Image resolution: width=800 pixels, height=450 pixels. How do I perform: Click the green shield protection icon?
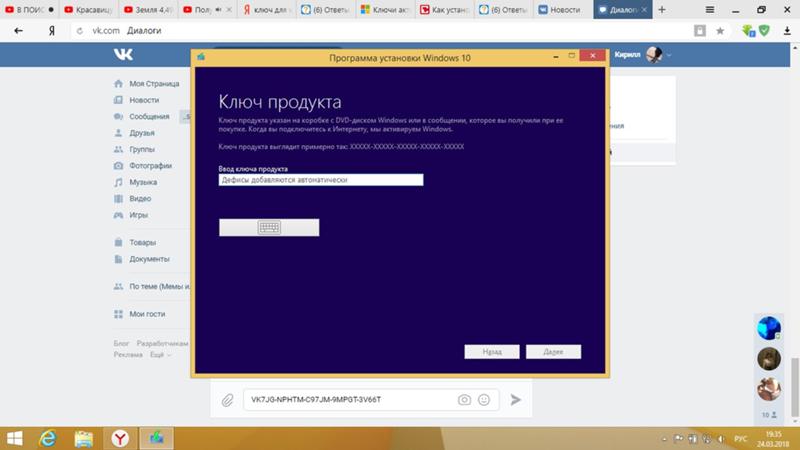click(x=764, y=31)
